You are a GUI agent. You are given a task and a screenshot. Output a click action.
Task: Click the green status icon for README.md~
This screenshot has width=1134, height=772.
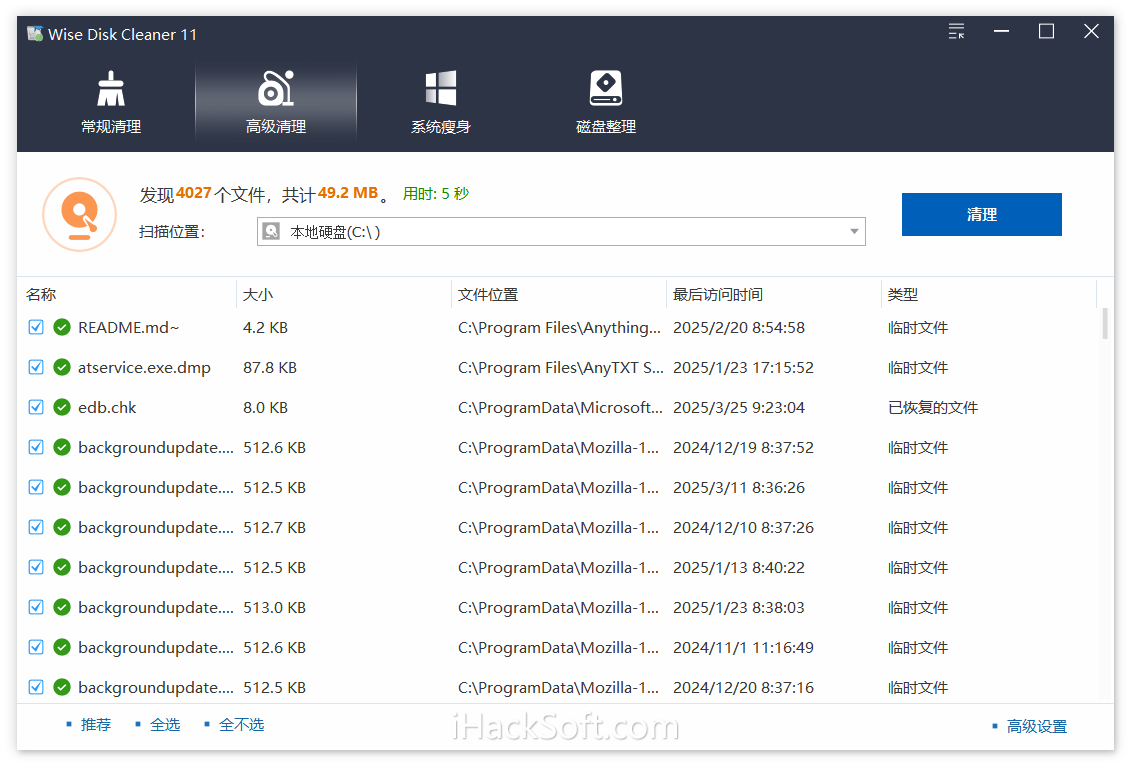pos(62,327)
